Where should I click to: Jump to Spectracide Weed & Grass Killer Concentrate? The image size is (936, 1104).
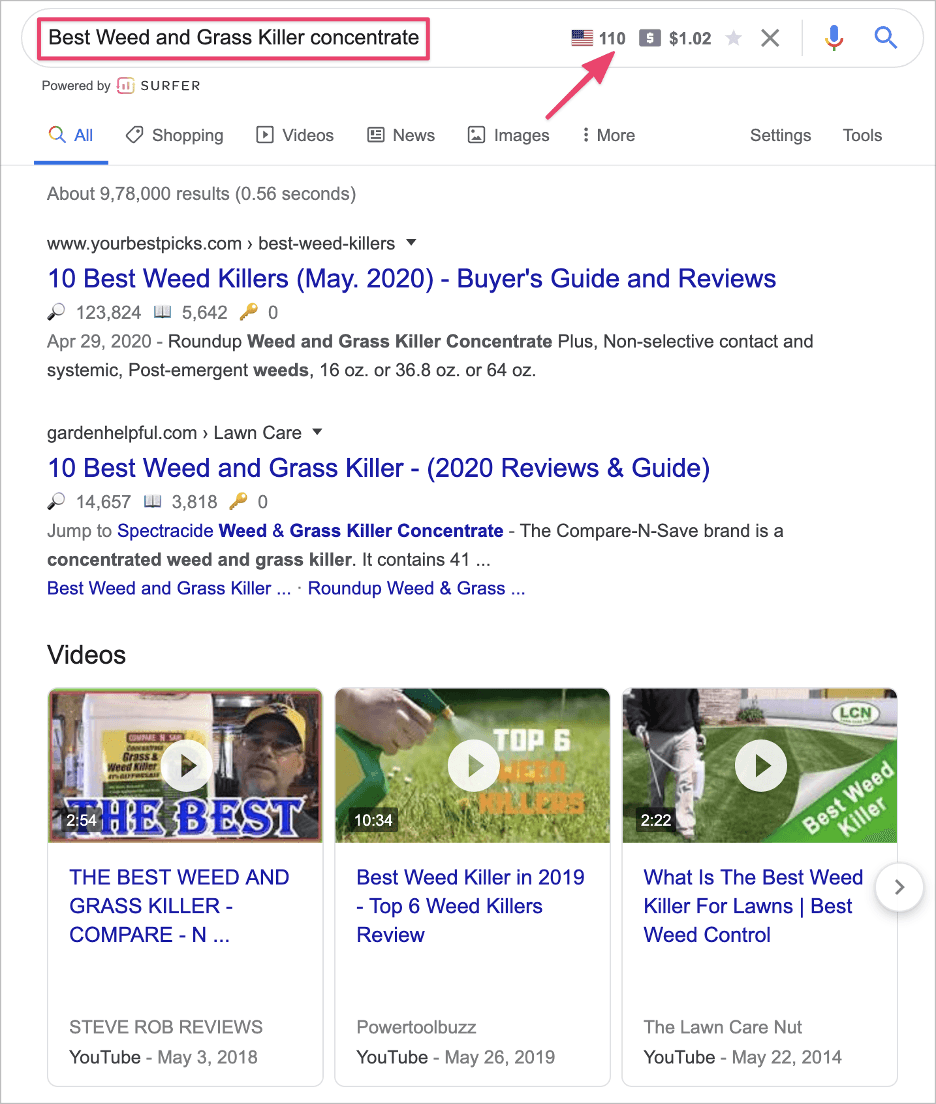310,531
